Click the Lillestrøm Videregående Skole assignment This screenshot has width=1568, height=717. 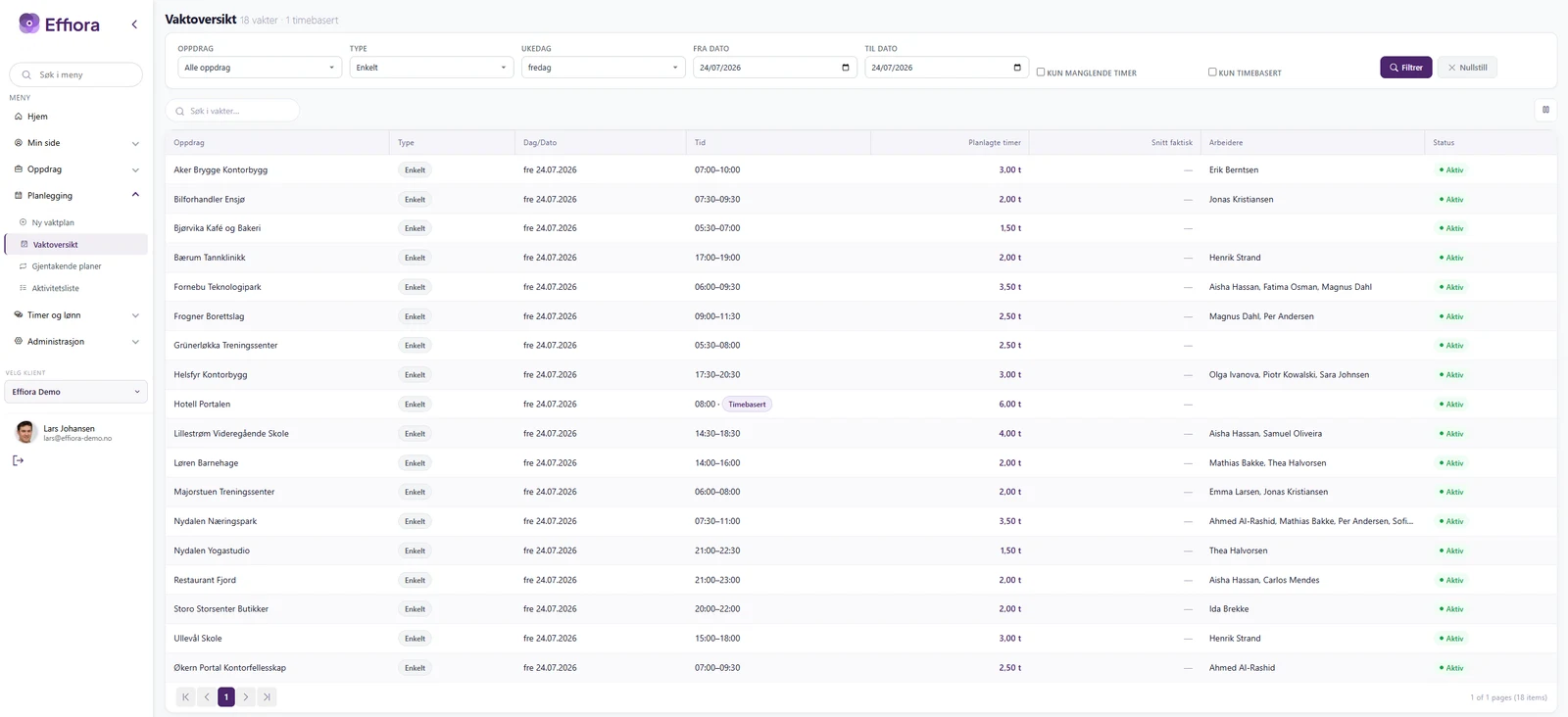(231, 434)
